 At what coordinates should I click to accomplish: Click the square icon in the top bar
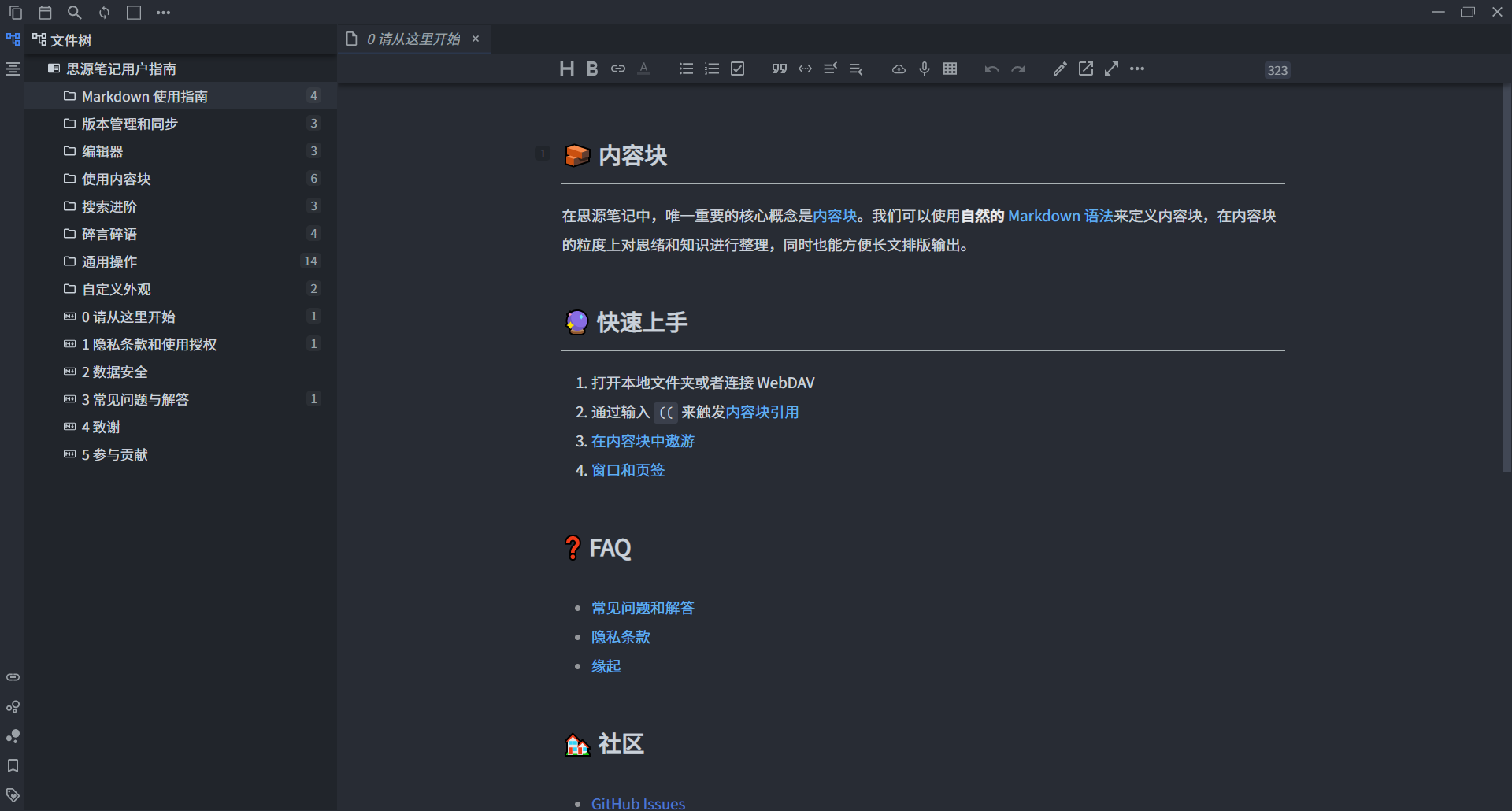pos(134,13)
